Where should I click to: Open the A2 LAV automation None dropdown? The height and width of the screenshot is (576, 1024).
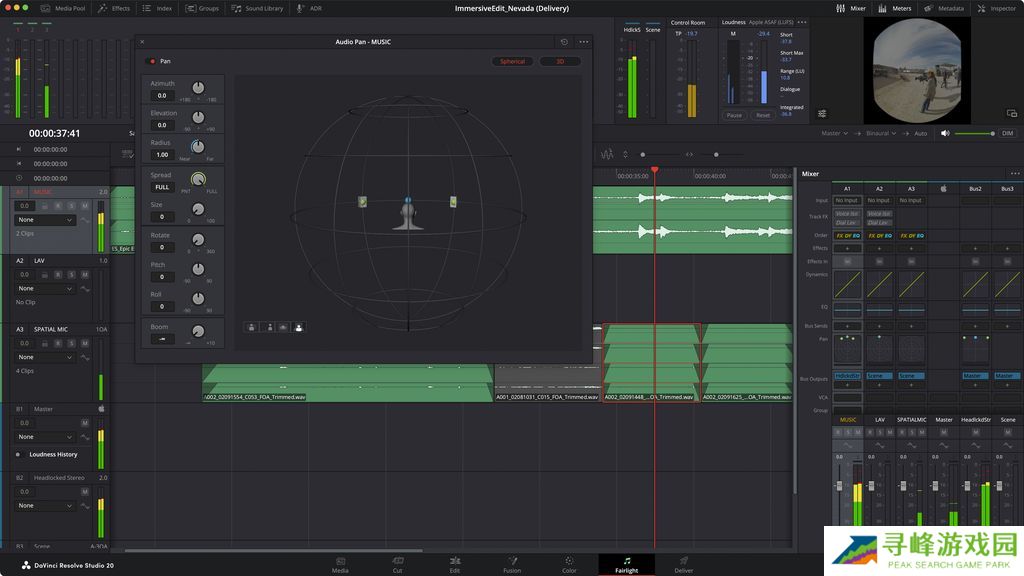pos(45,288)
